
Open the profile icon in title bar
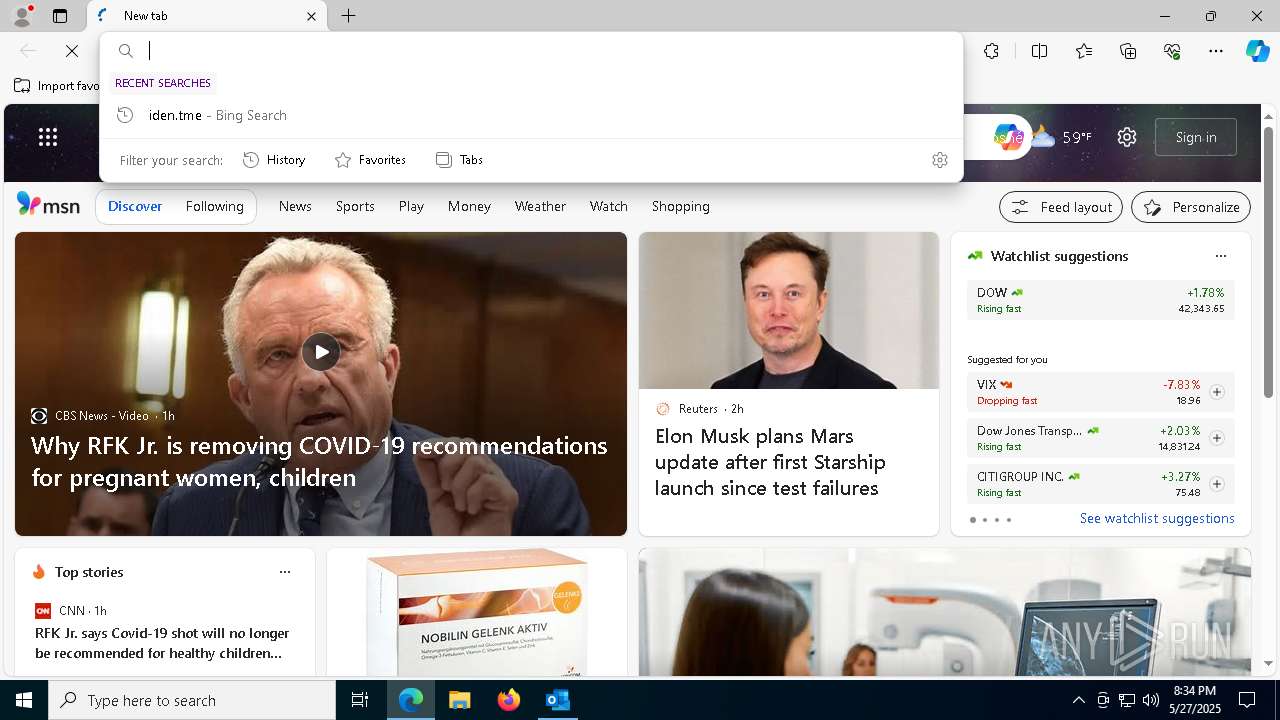[22, 16]
